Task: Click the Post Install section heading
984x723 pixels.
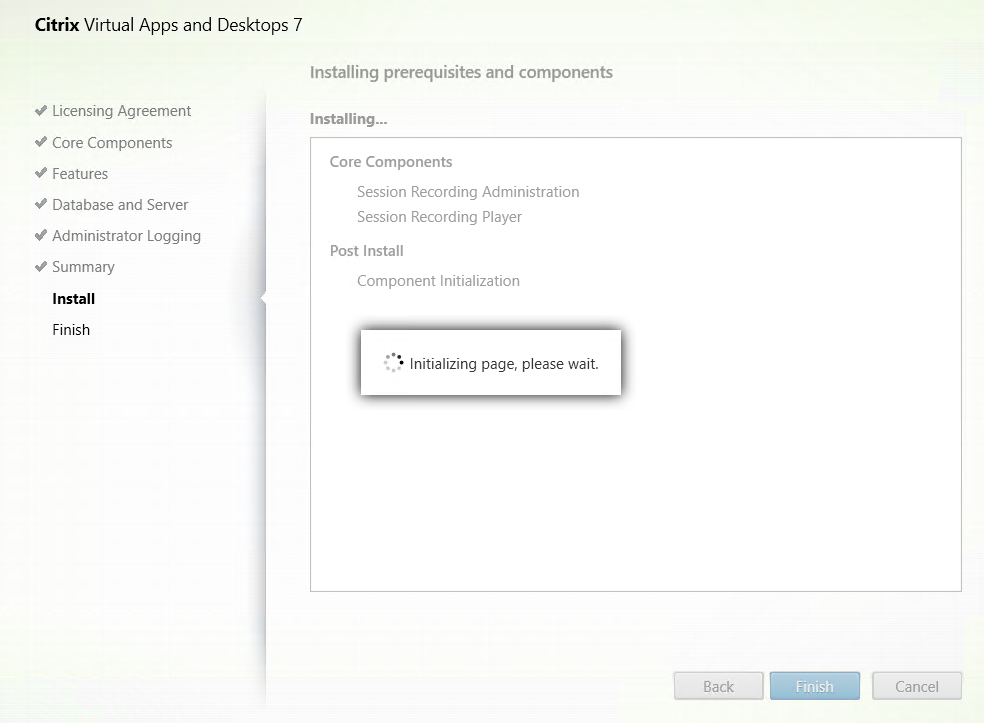Action: point(367,250)
